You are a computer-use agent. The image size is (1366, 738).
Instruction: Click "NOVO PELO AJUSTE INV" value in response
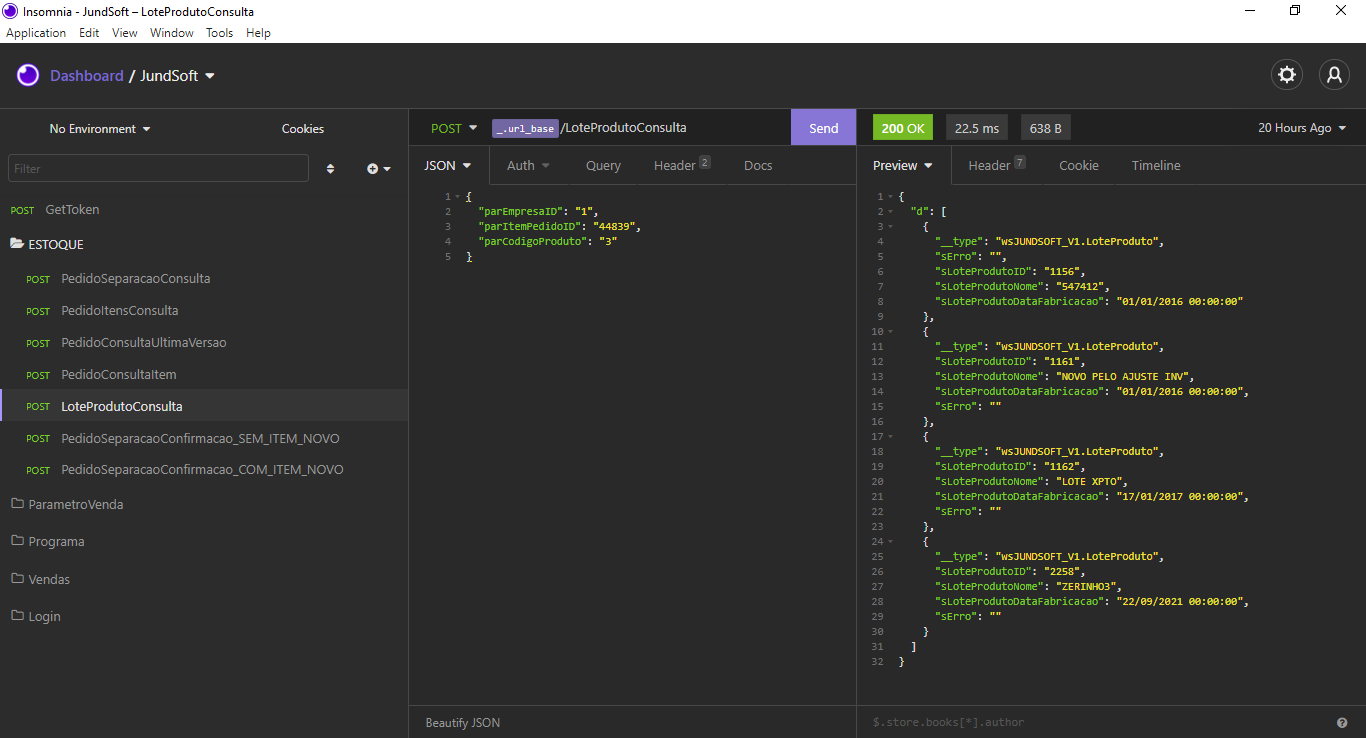pos(1124,377)
